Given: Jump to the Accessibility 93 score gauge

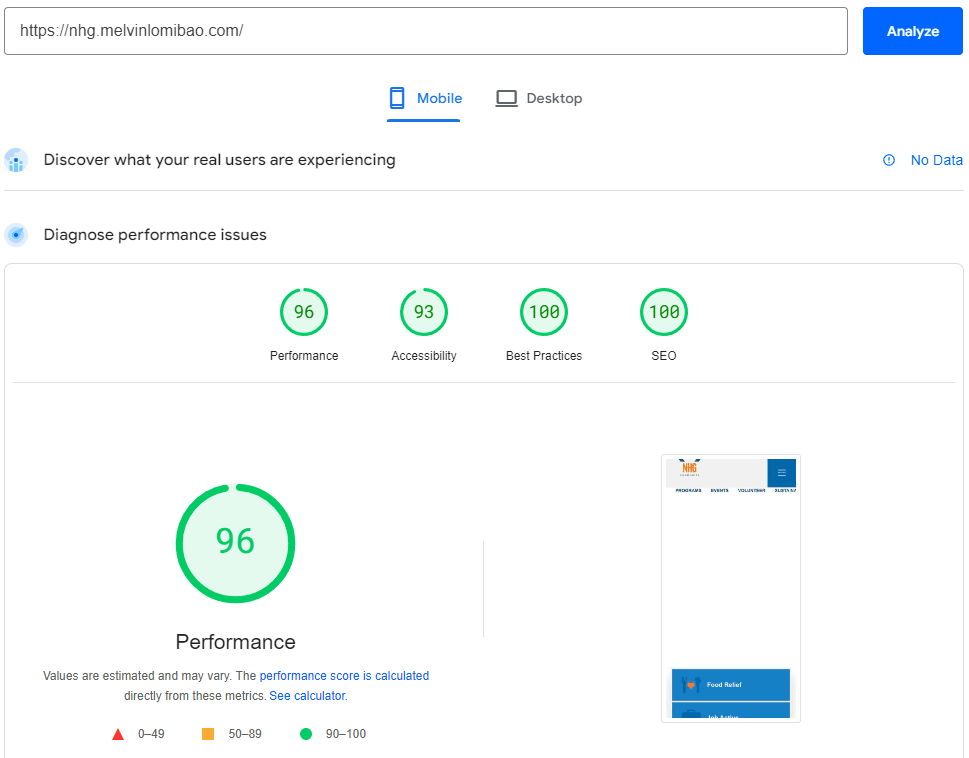Looking at the screenshot, I should coord(423,311).
